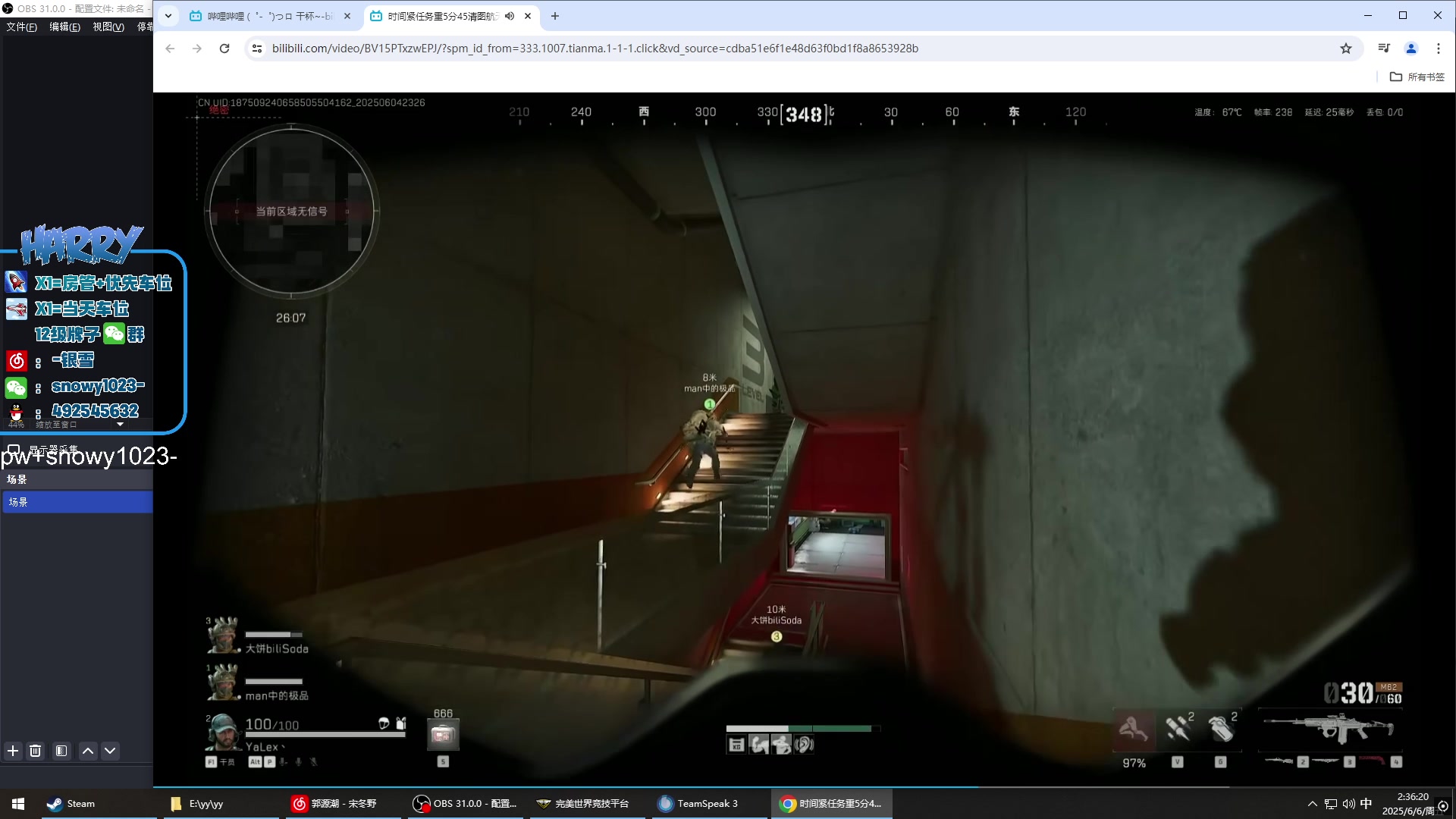1456x819 pixels.
Task: Go back in Chrome
Action: click(x=170, y=49)
